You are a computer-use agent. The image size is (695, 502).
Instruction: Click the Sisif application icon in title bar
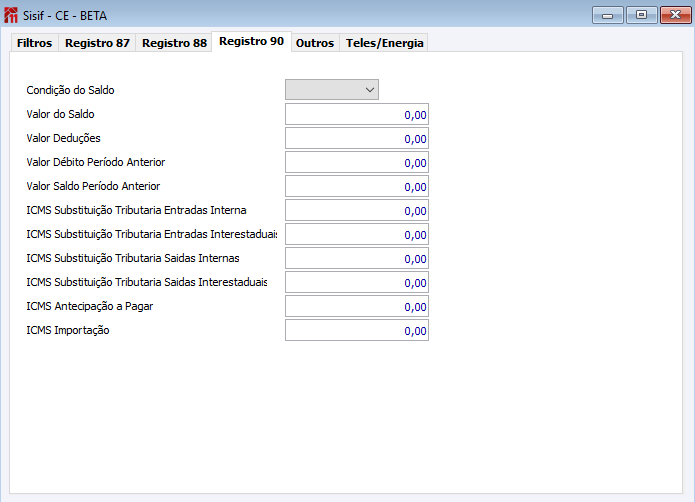(x=11, y=15)
